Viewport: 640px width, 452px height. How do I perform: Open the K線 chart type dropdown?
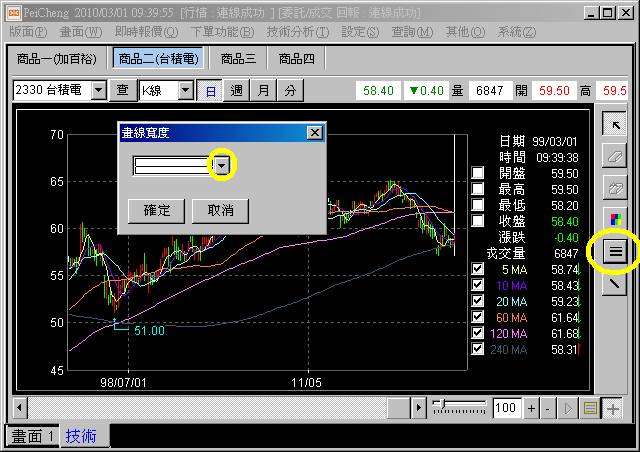click(x=185, y=90)
